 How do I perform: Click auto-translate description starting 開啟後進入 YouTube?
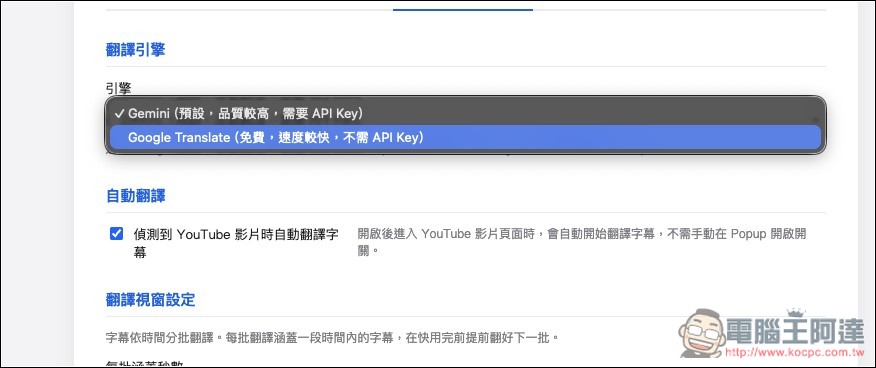[582, 241]
